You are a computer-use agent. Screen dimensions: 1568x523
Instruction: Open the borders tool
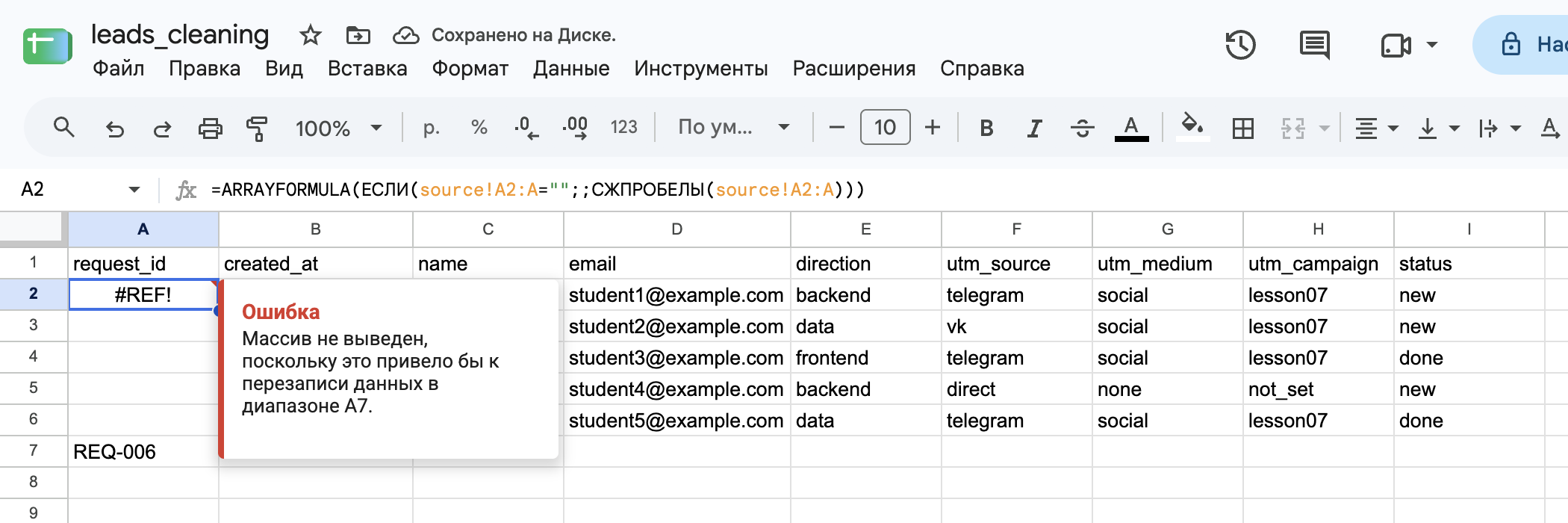tap(1243, 129)
